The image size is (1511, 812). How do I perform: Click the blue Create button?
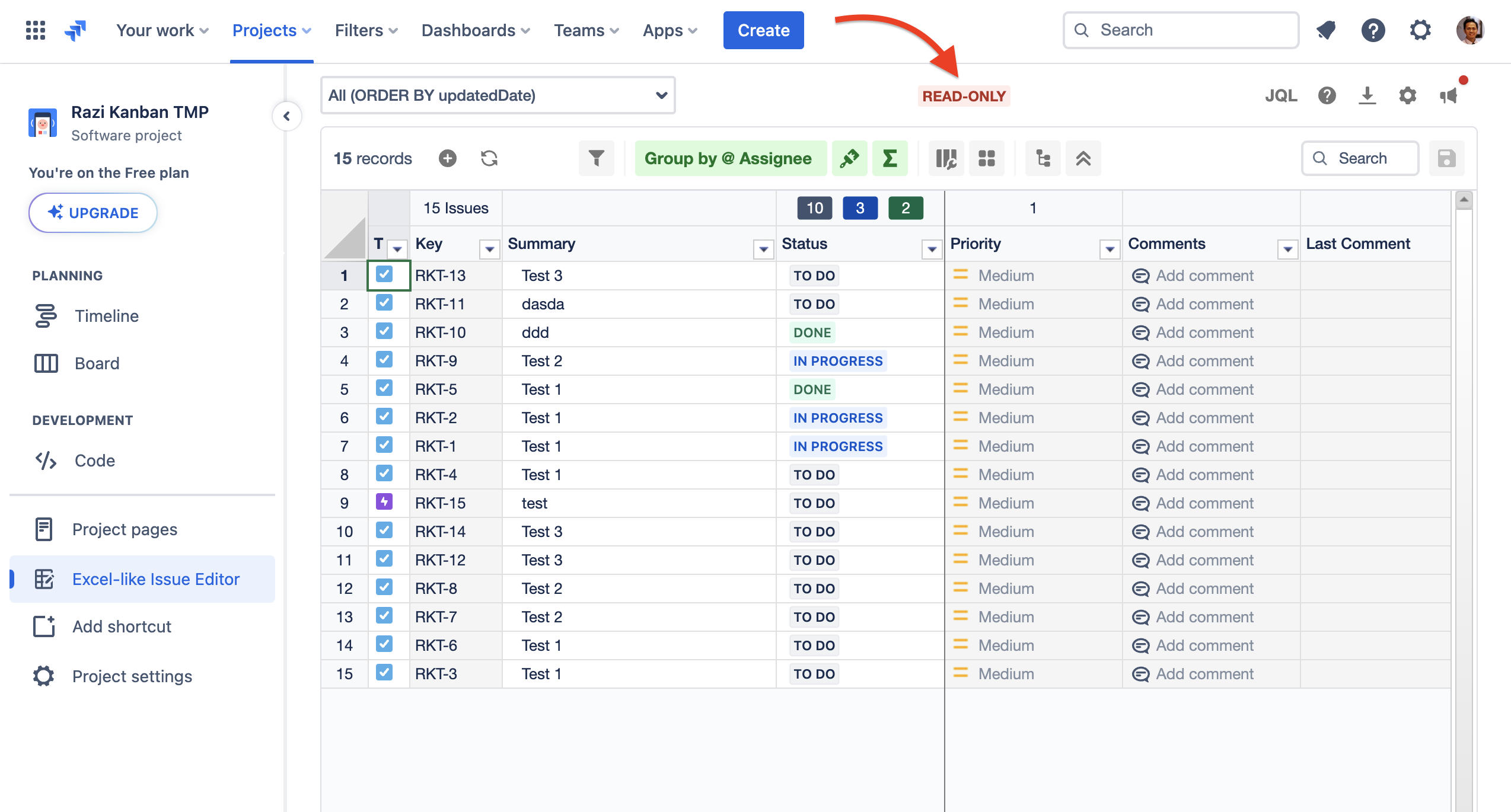[x=763, y=30]
